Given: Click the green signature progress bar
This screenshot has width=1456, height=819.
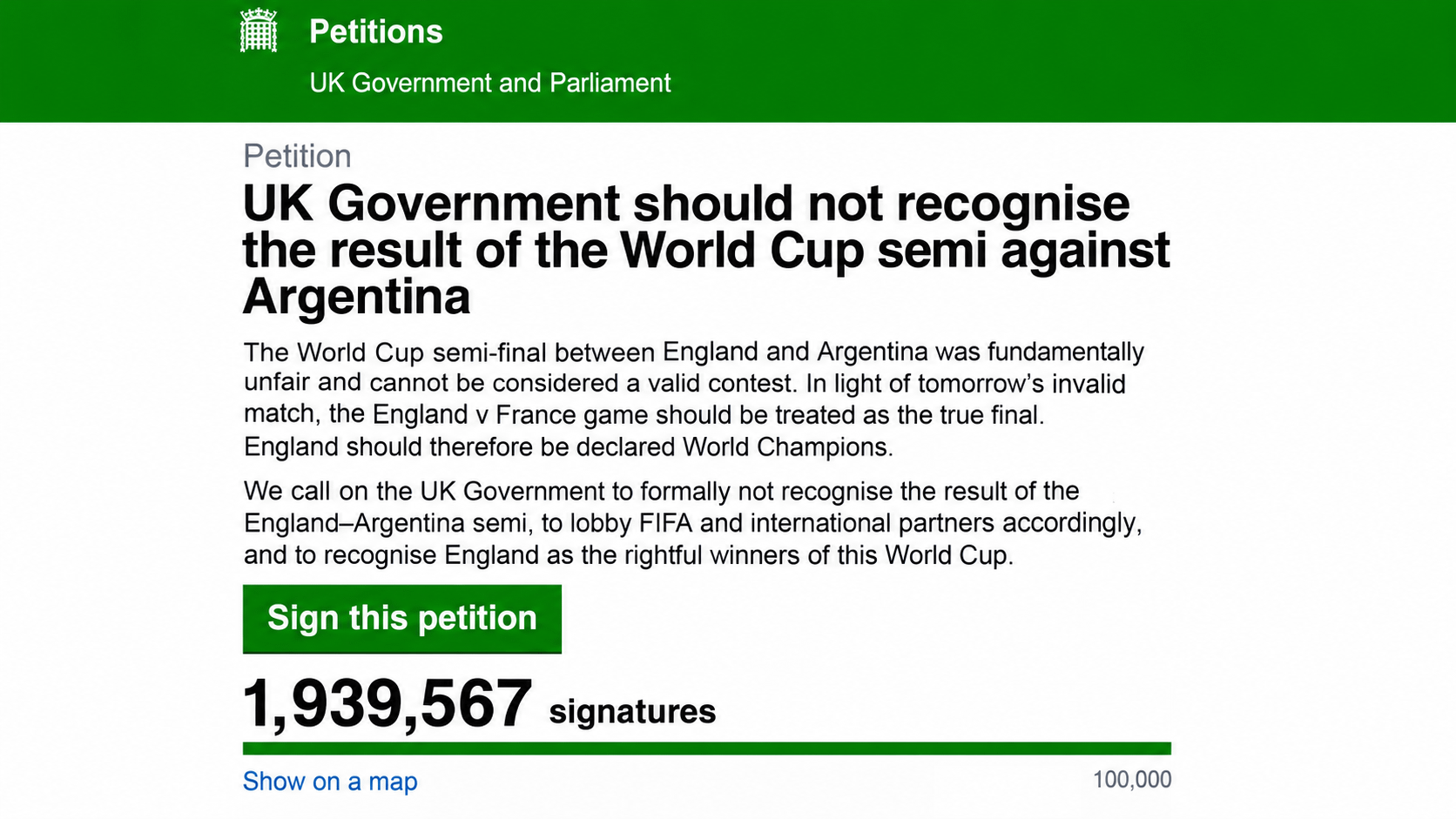Looking at the screenshot, I should 707,749.
